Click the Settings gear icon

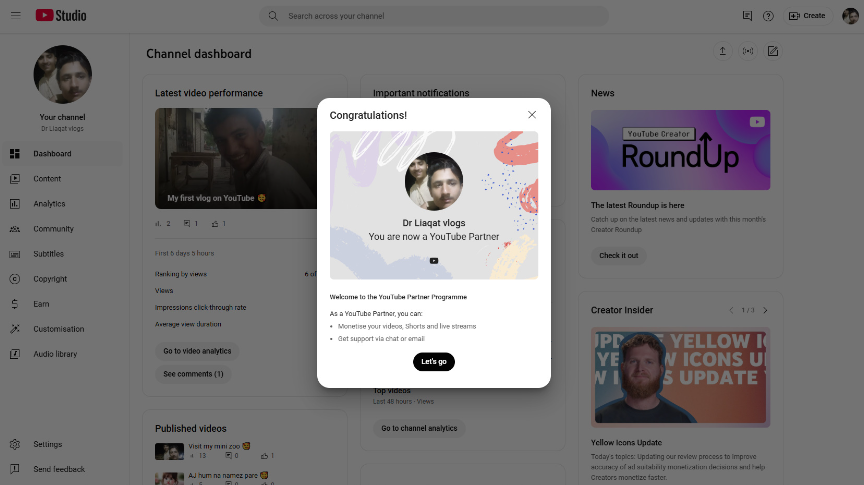click(15, 444)
